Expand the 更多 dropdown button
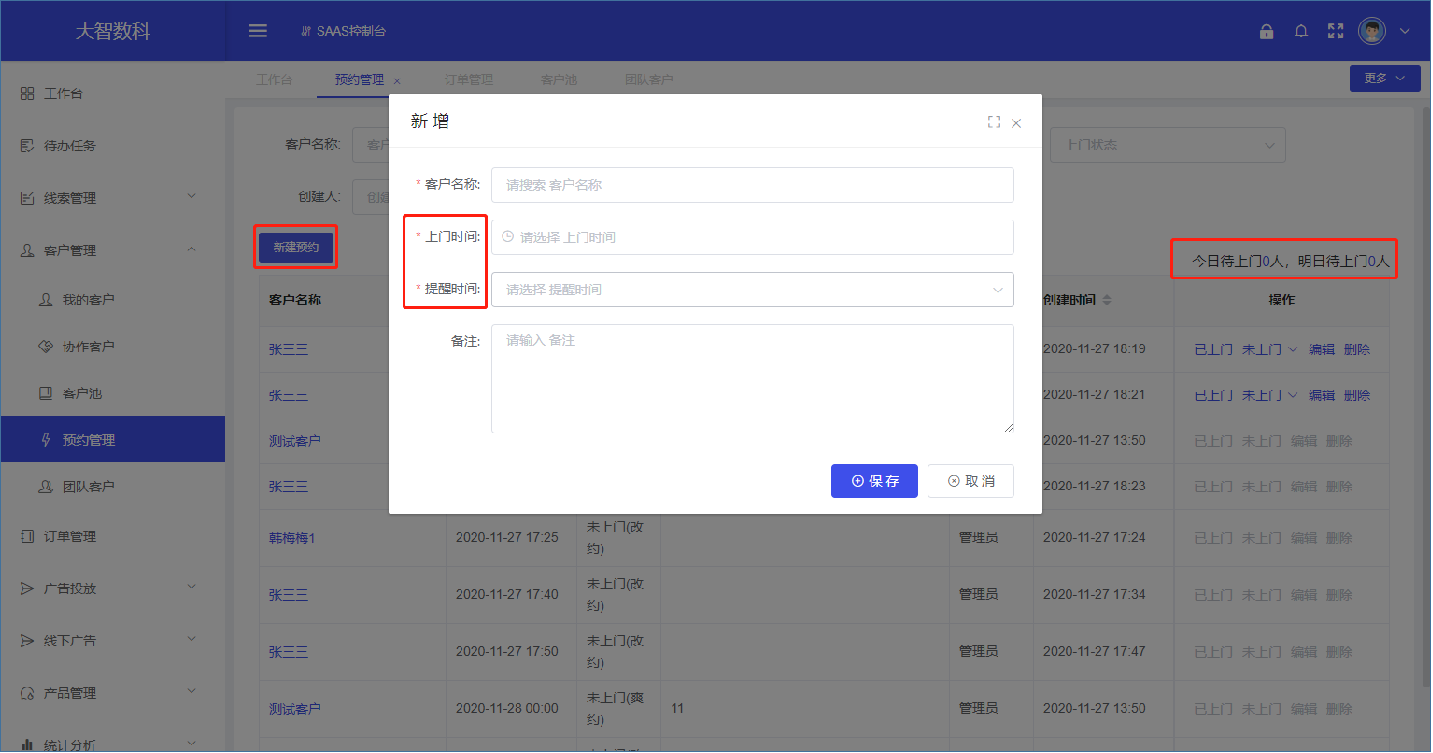This screenshot has width=1433, height=753. pos(1385,78)
